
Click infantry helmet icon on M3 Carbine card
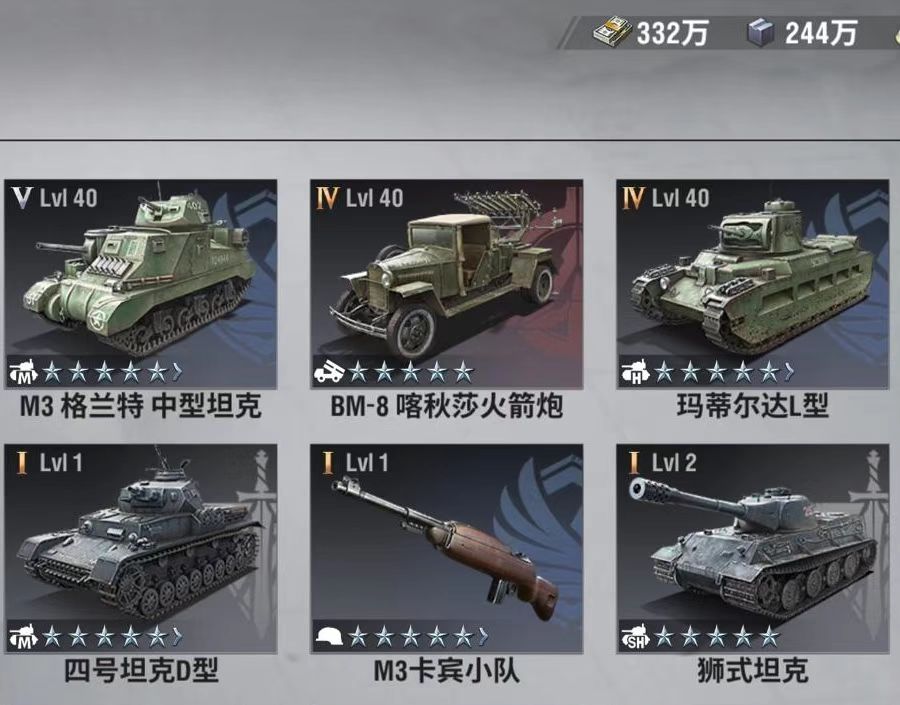[x=329, y=636]
